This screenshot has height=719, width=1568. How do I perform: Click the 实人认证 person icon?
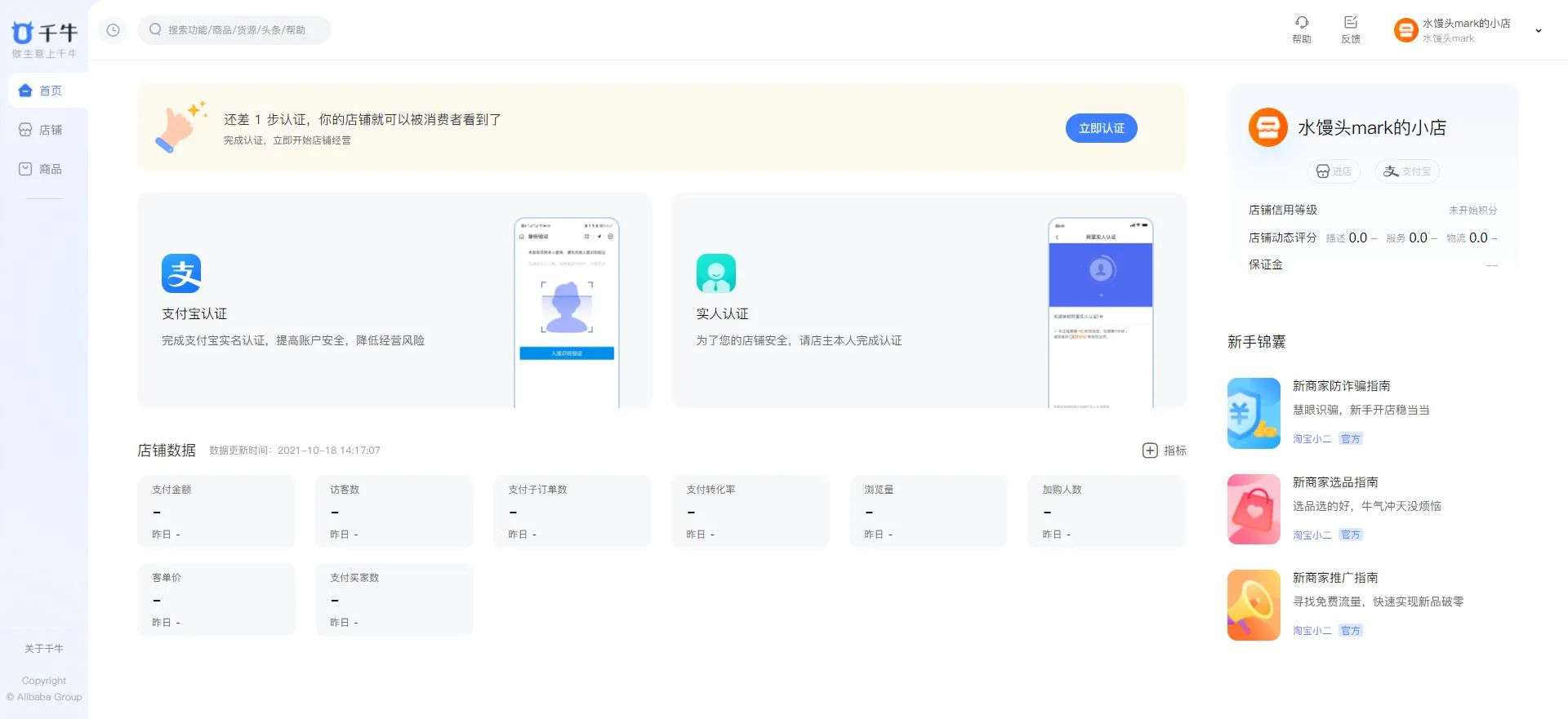tap(716, 273)
